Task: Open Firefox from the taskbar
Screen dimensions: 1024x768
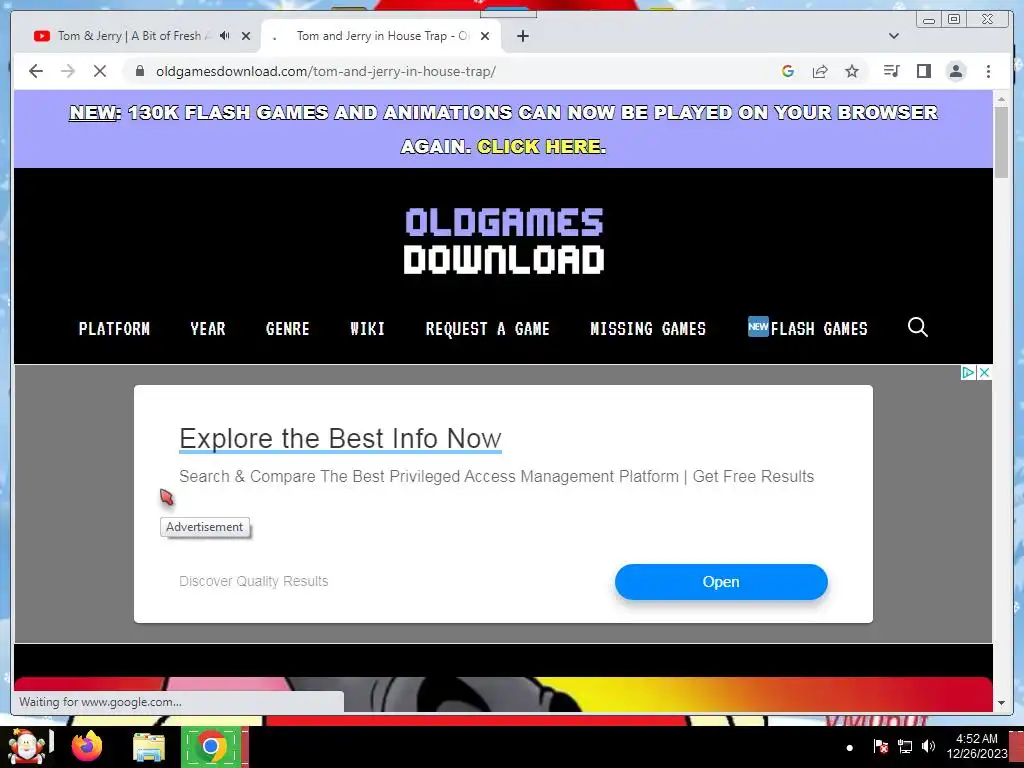Action: point(87,747)
